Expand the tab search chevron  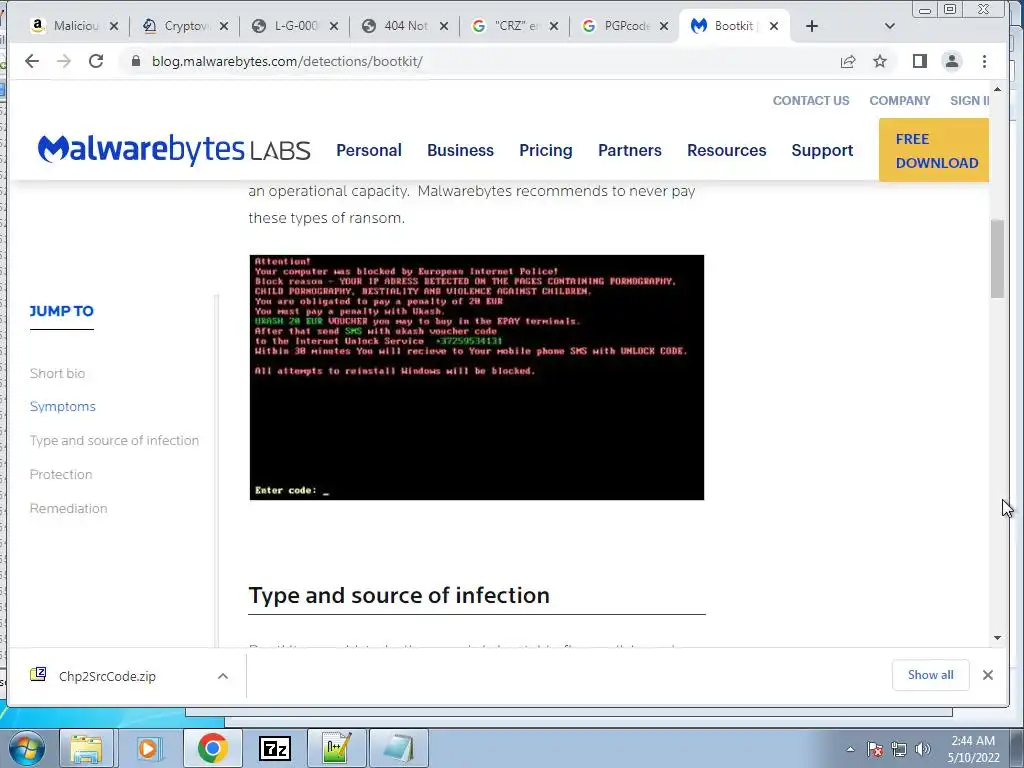click(889, 26)
